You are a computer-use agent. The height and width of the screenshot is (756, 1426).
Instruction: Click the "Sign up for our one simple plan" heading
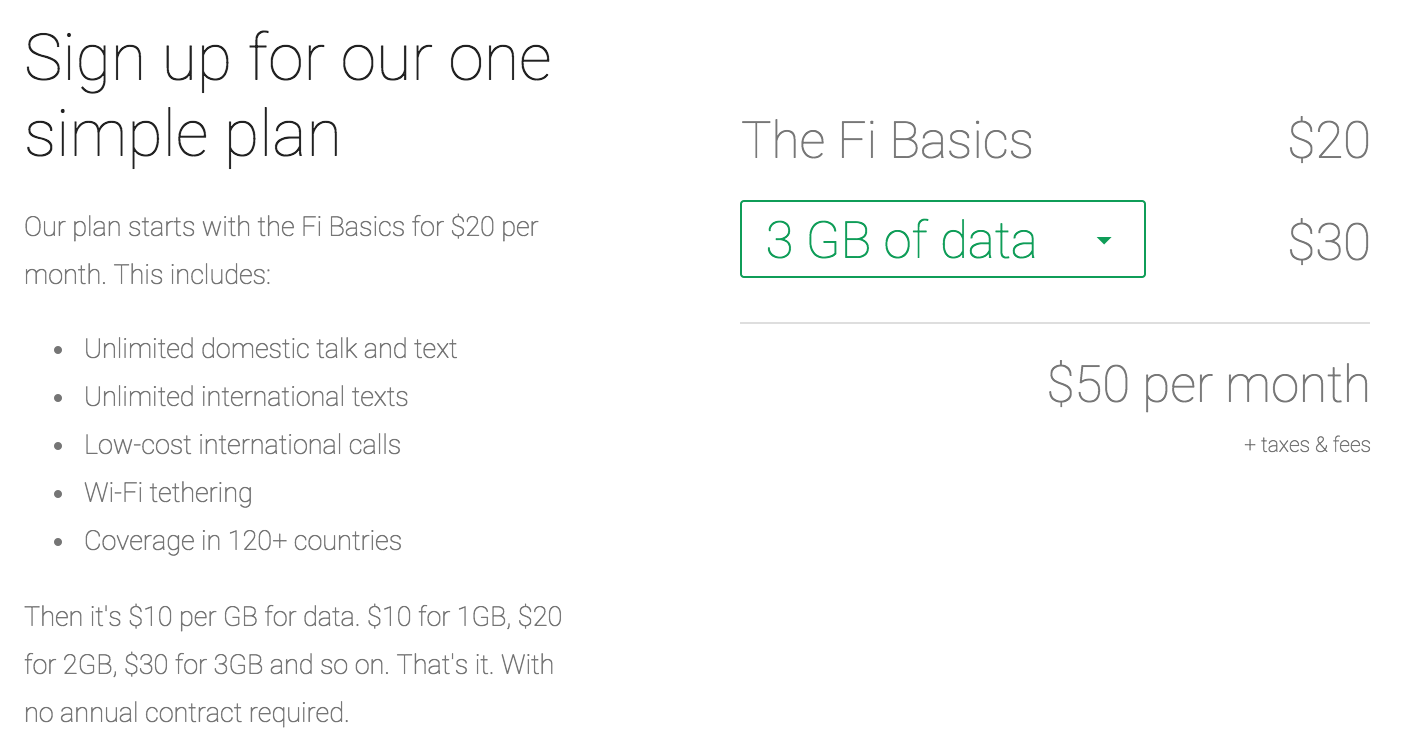click(288, 96)
